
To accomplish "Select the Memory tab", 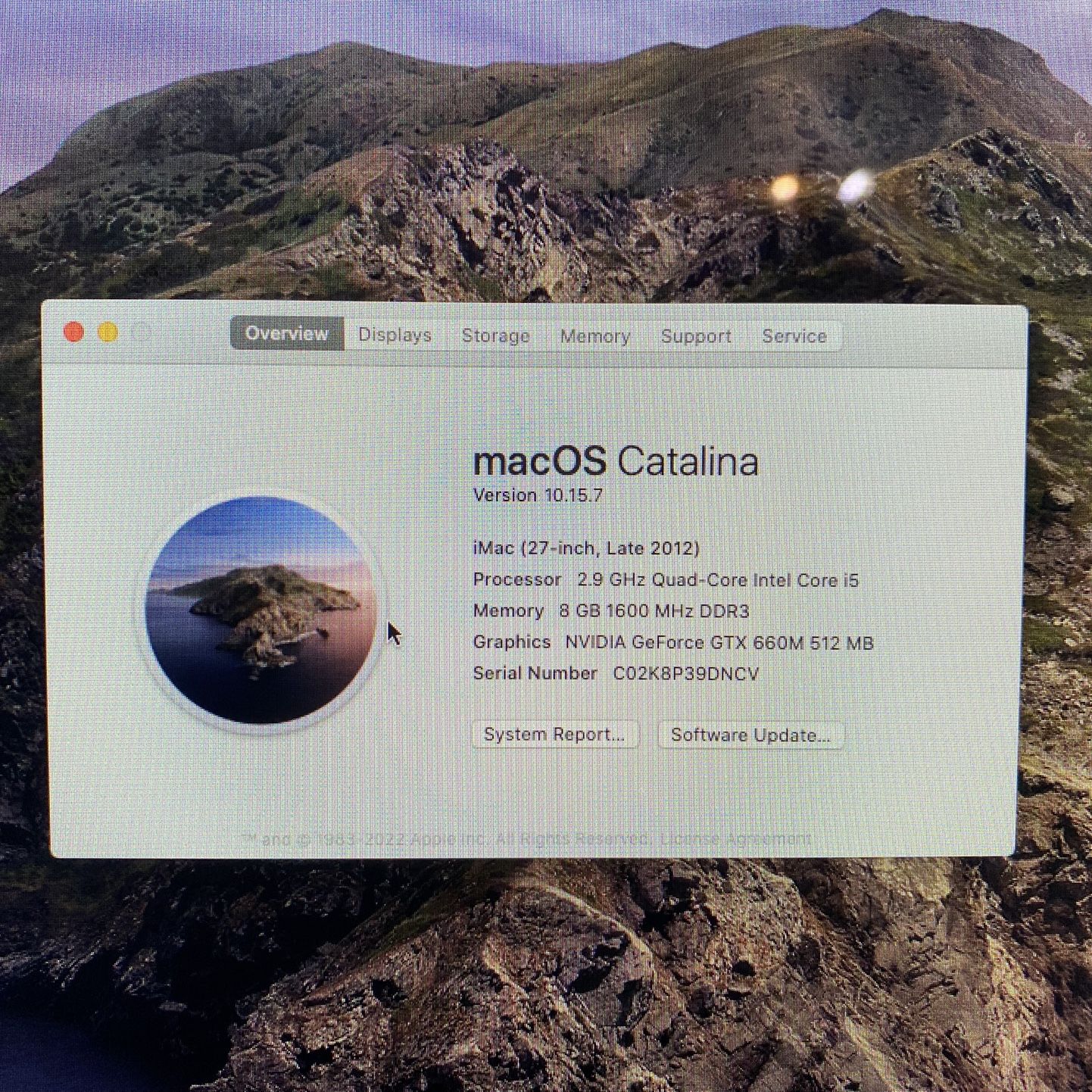I will point(595,336).
